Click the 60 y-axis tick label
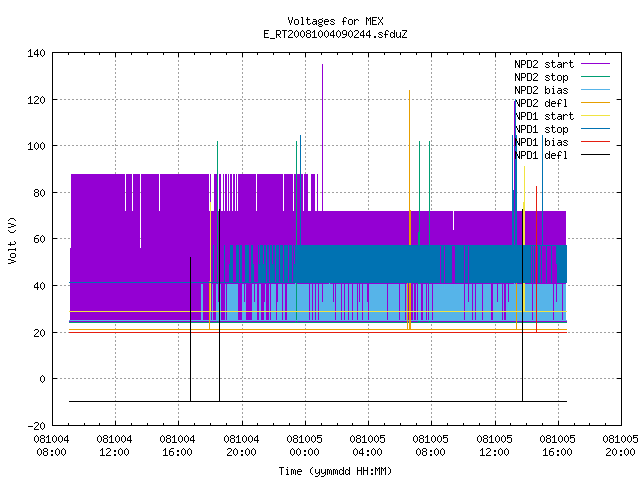Image resolution: width=640 pixels, height=480 pixels. [39, 239]
